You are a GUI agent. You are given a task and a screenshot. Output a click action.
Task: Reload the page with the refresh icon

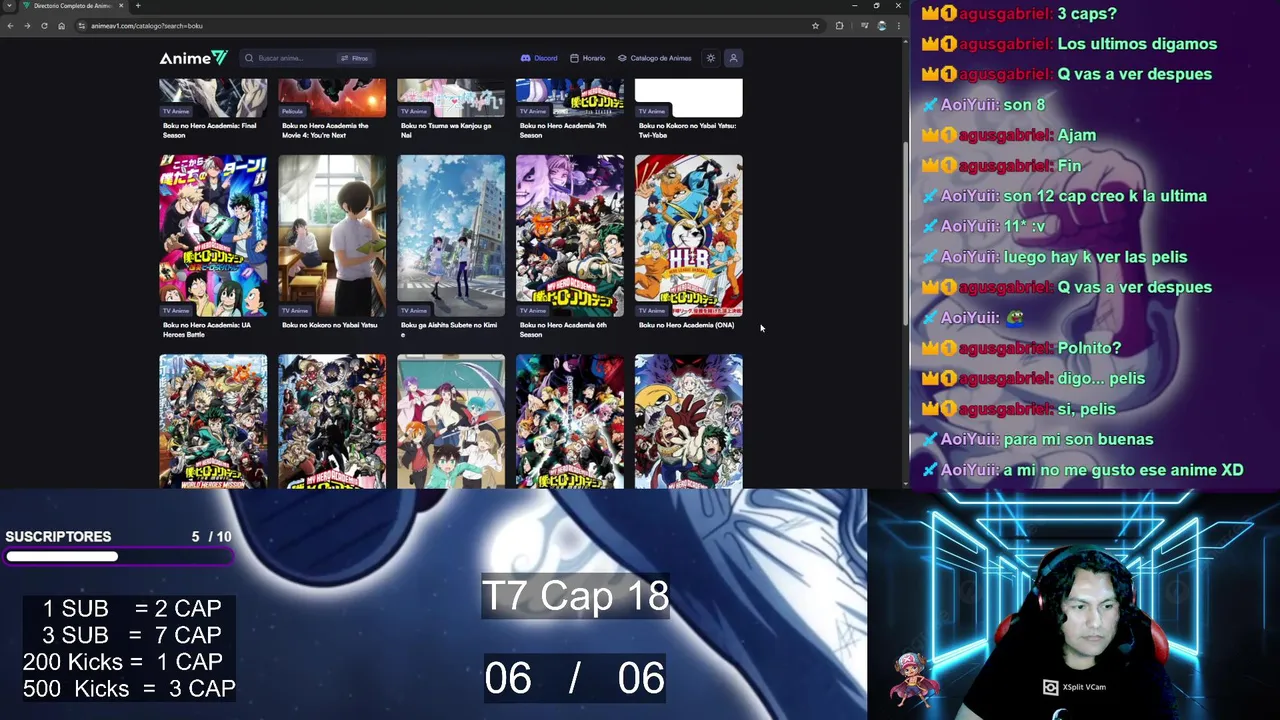[x=44, y=26]
